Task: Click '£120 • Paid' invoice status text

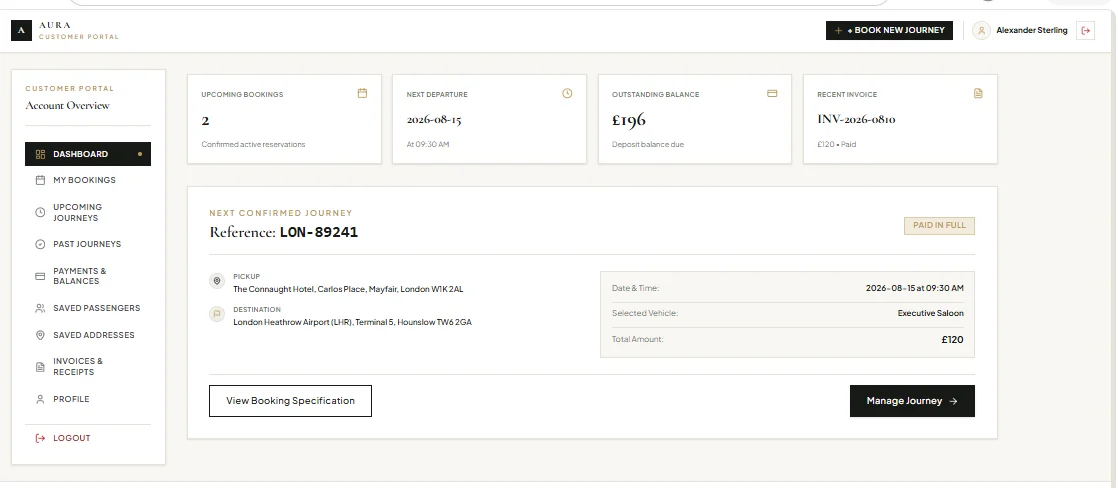Action: coord(836,145)
